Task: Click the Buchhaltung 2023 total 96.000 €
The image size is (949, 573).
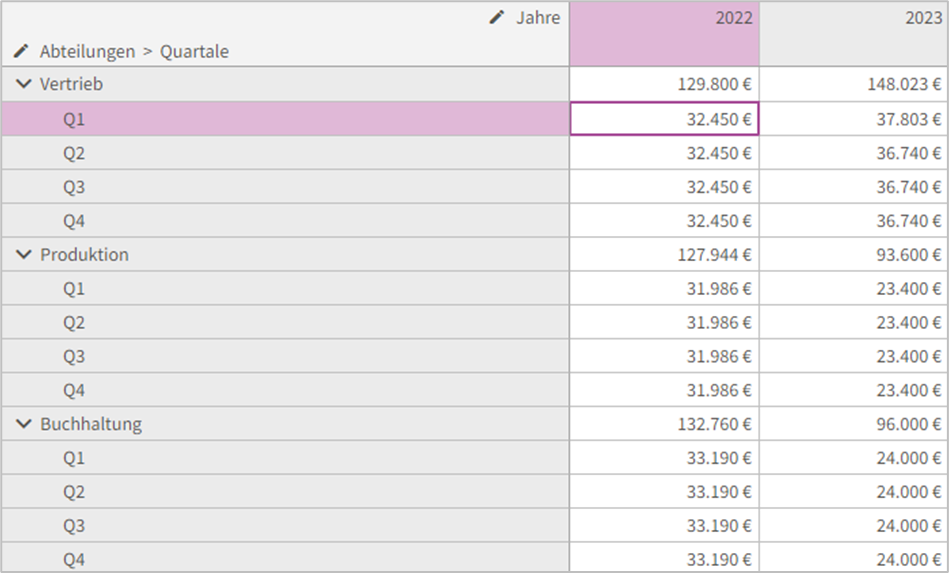Action: (x=854, y=424)
